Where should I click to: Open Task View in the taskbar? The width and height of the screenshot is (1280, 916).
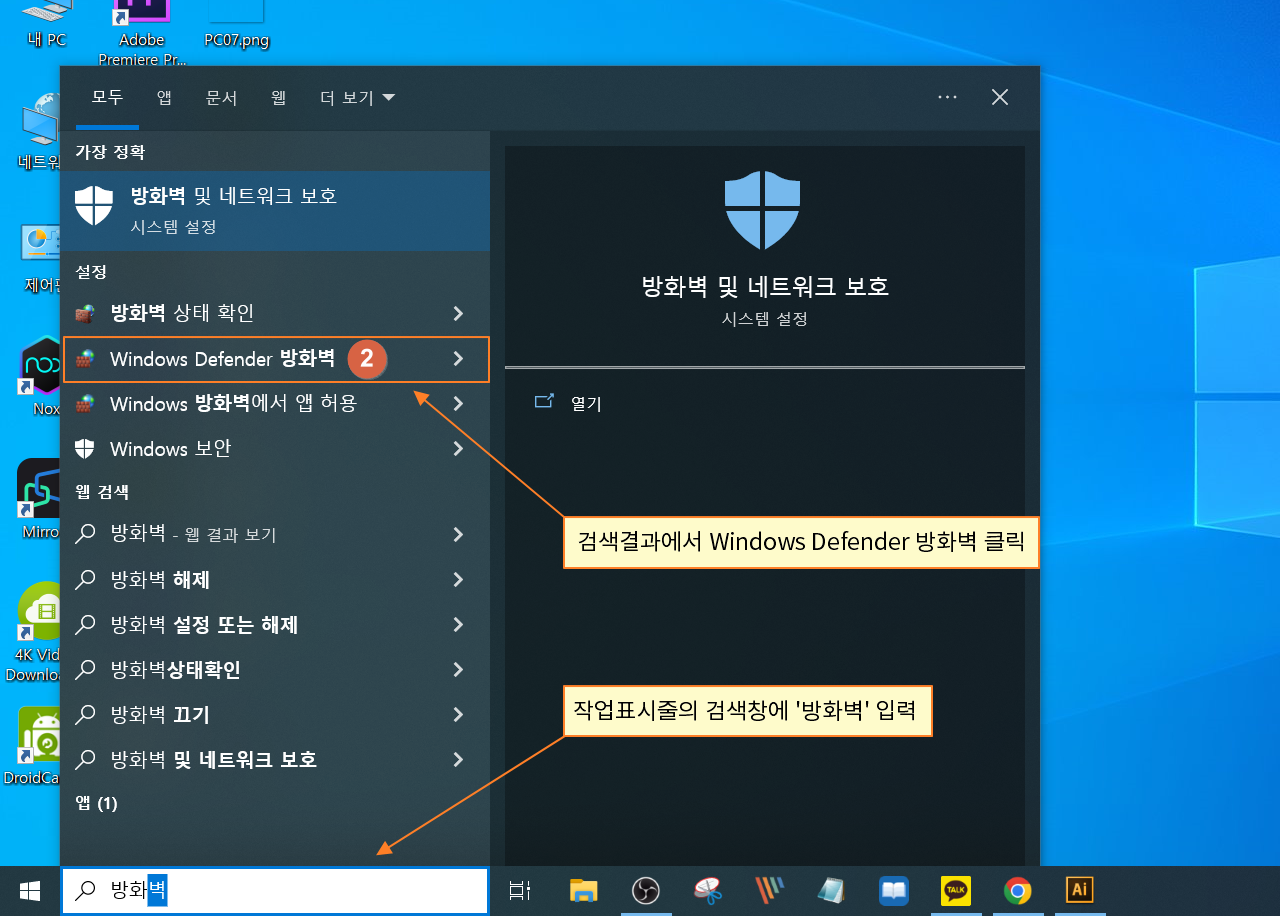(x=519, y=890)
